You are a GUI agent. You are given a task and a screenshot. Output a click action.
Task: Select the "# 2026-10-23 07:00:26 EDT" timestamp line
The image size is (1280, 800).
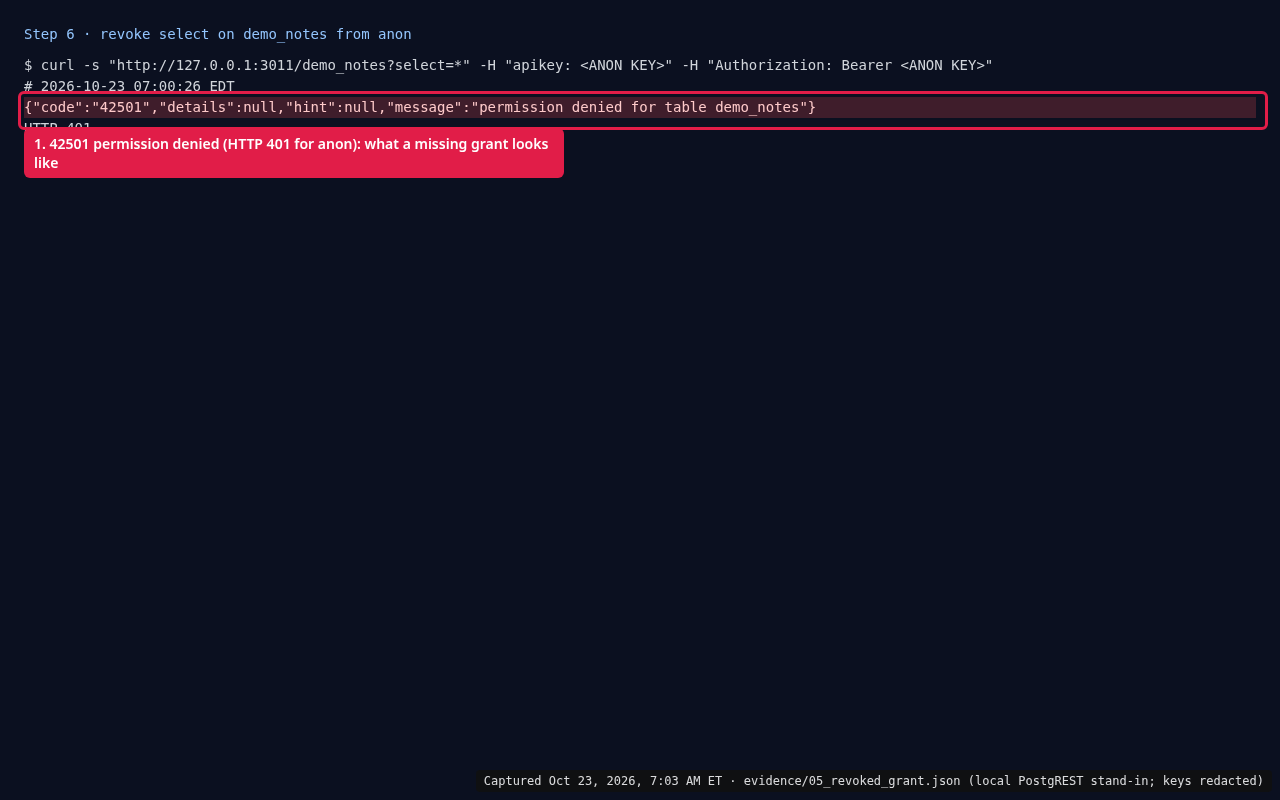tap(129, 86)
